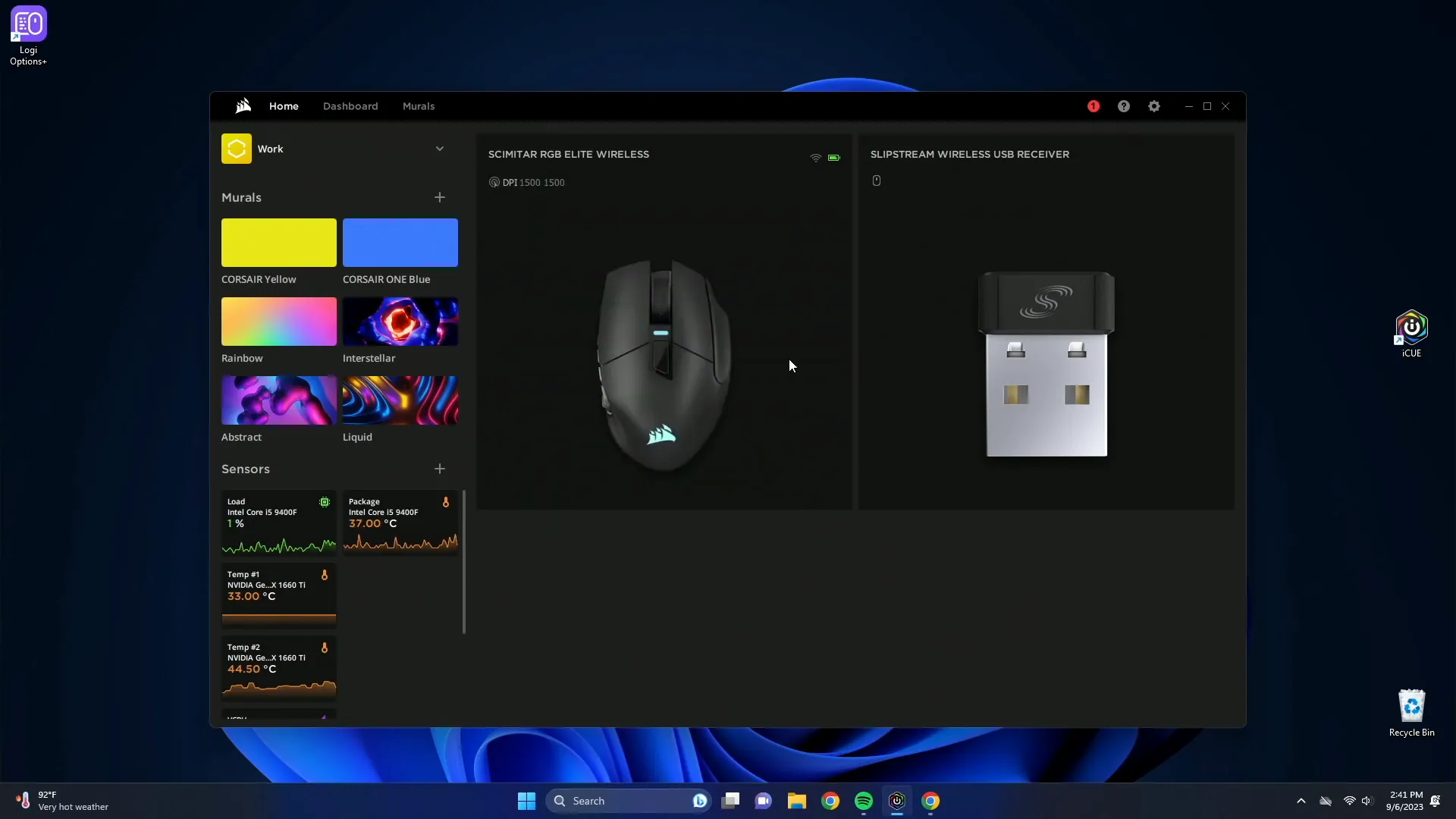Show hidden system tray icons
This screenshot has height=819, width=1456.
pyautogui.click(x=1301, y=801)
